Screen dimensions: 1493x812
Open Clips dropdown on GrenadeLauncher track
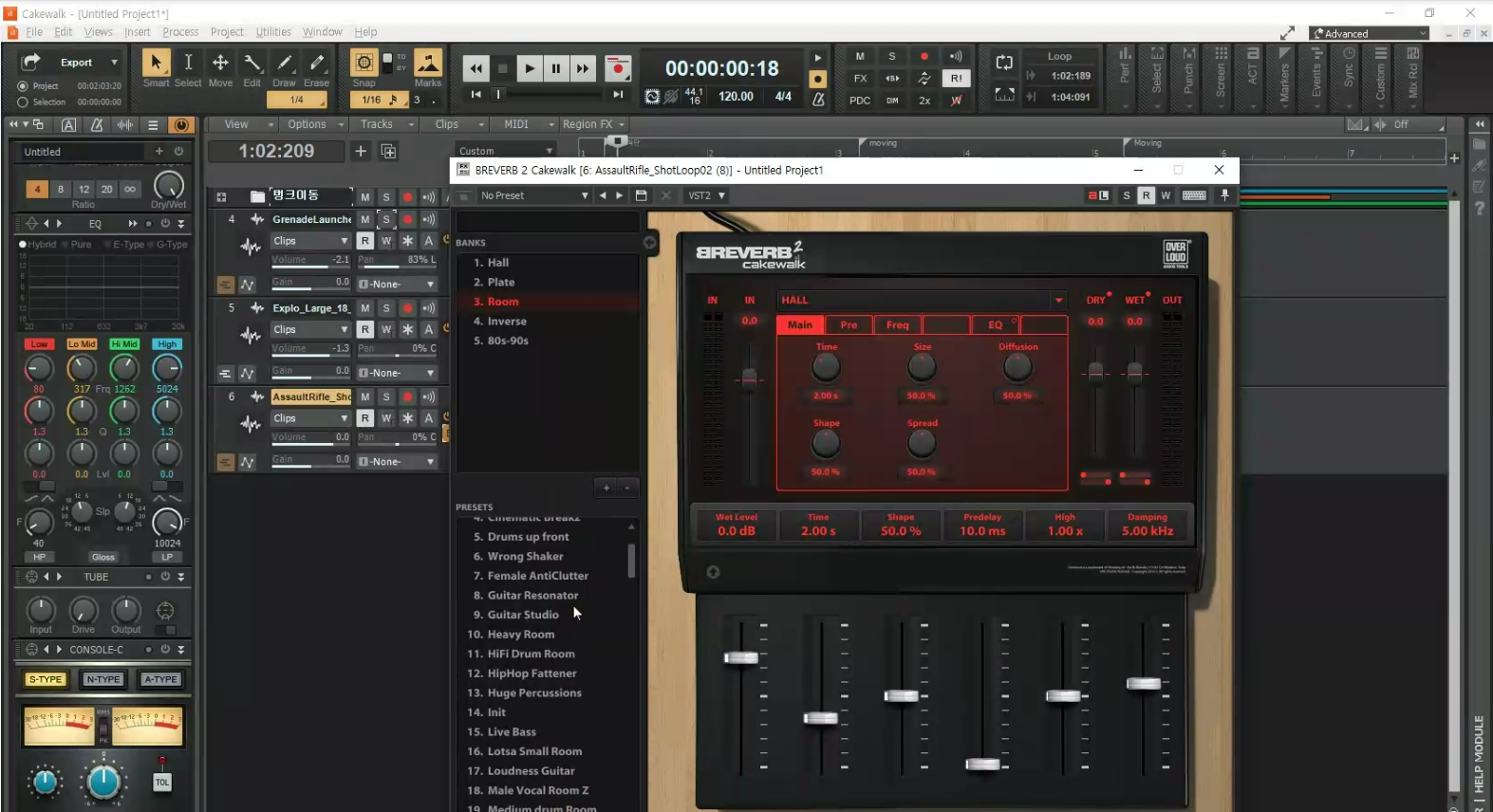coord(310,241)
